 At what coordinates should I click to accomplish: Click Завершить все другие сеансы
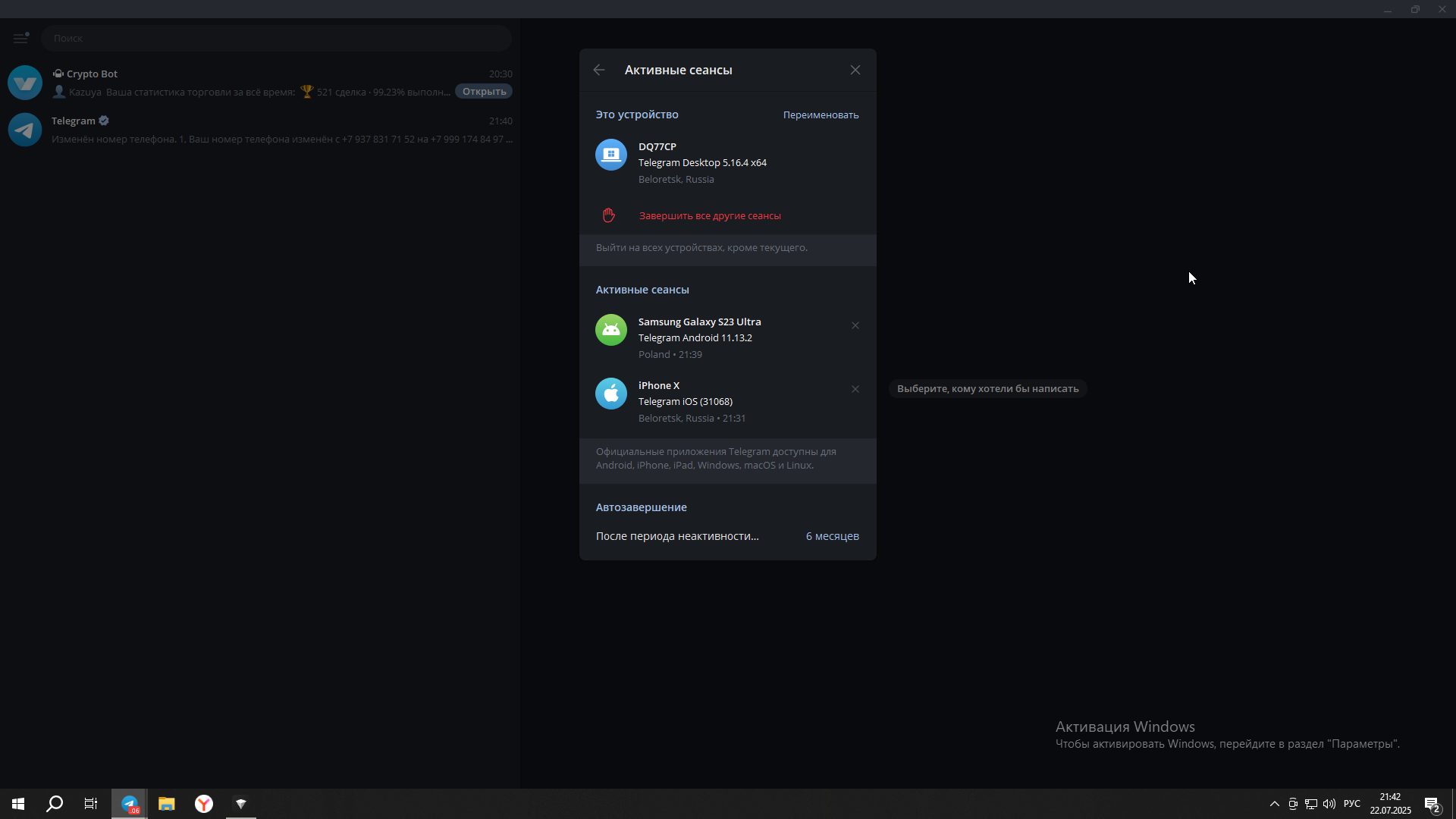[710, 216]
